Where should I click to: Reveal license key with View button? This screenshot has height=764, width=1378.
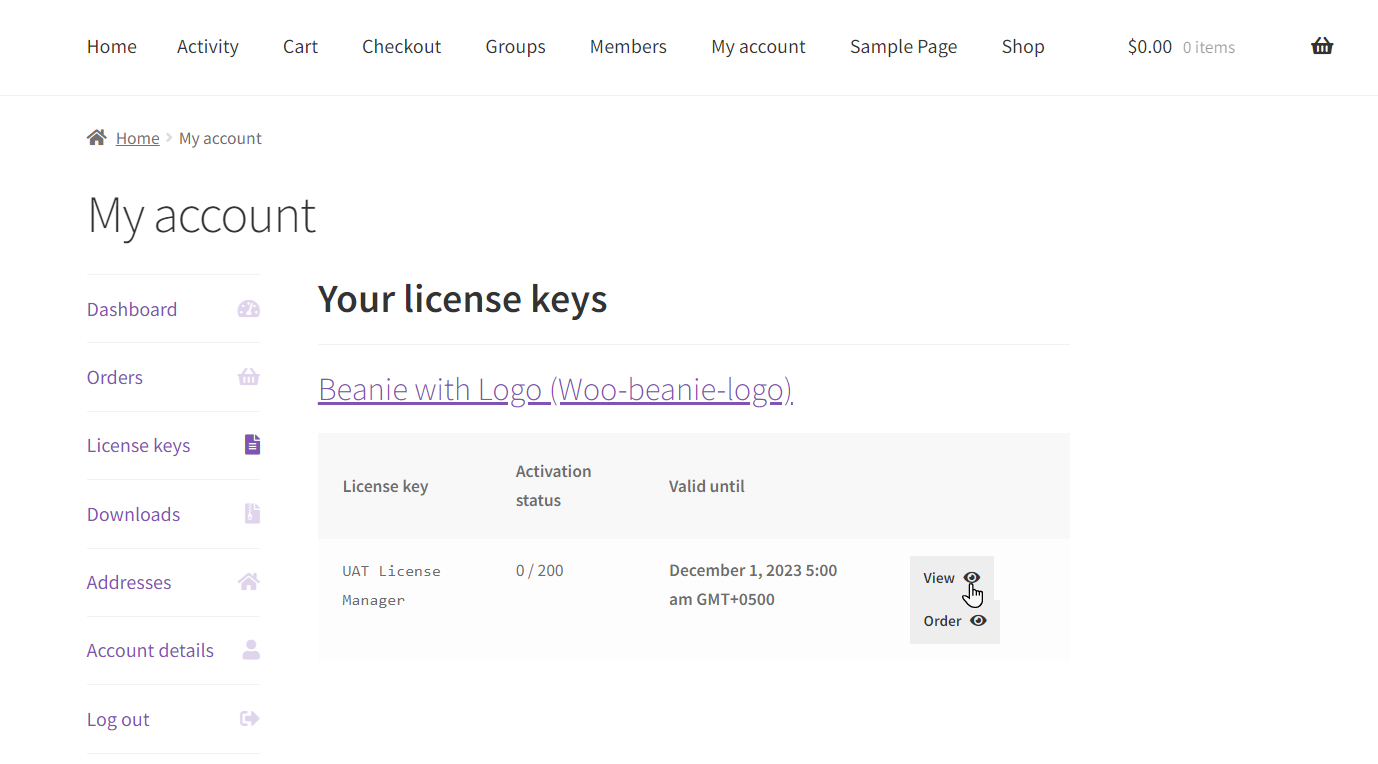click(950, 578)
